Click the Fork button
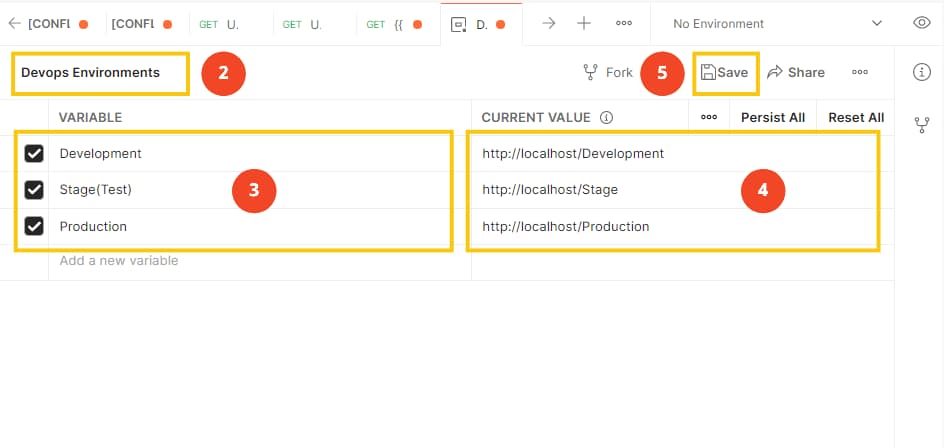Screen dimensions: 944x448 pos(608,73)
